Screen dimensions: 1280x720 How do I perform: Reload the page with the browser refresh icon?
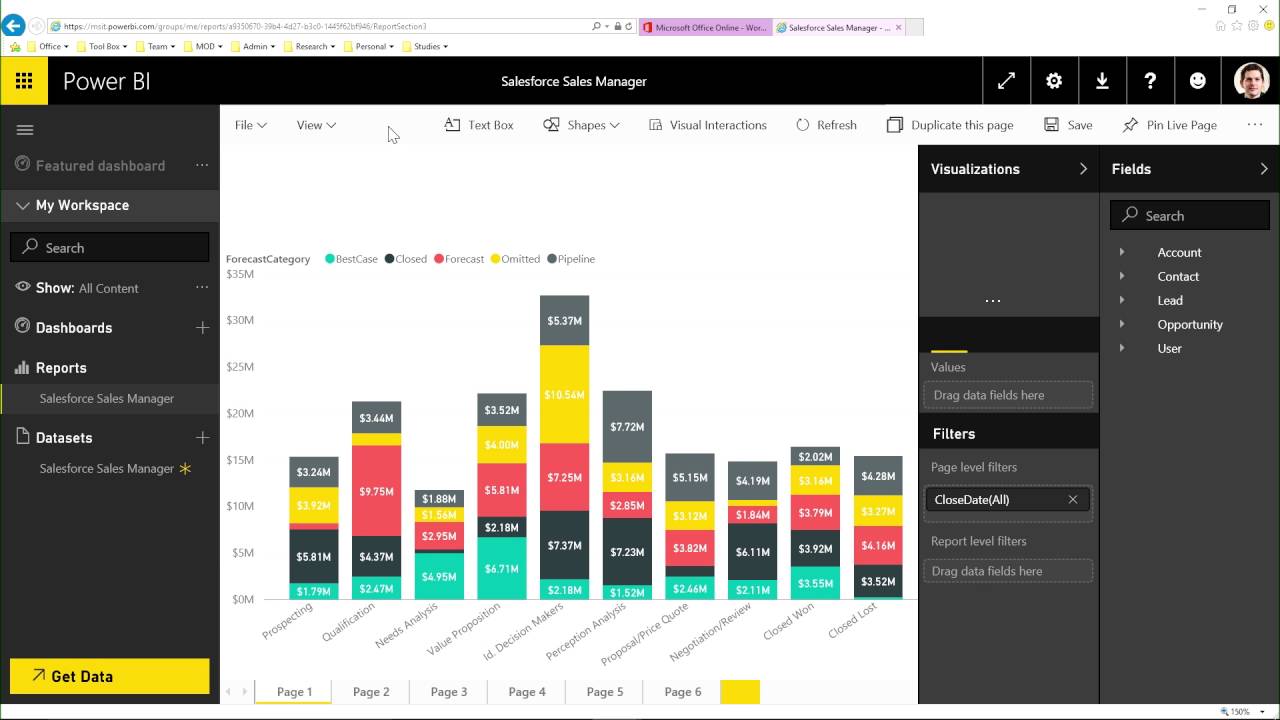coord(627,26)
